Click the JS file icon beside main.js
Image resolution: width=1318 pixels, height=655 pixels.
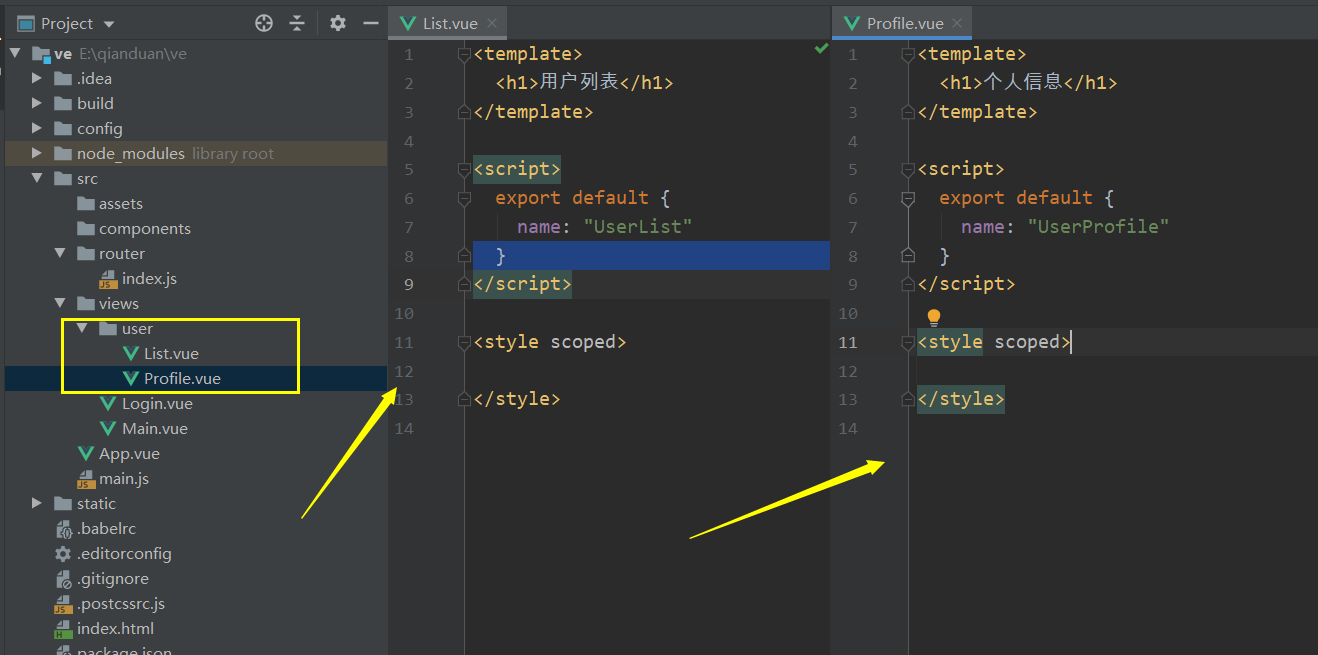86,478
